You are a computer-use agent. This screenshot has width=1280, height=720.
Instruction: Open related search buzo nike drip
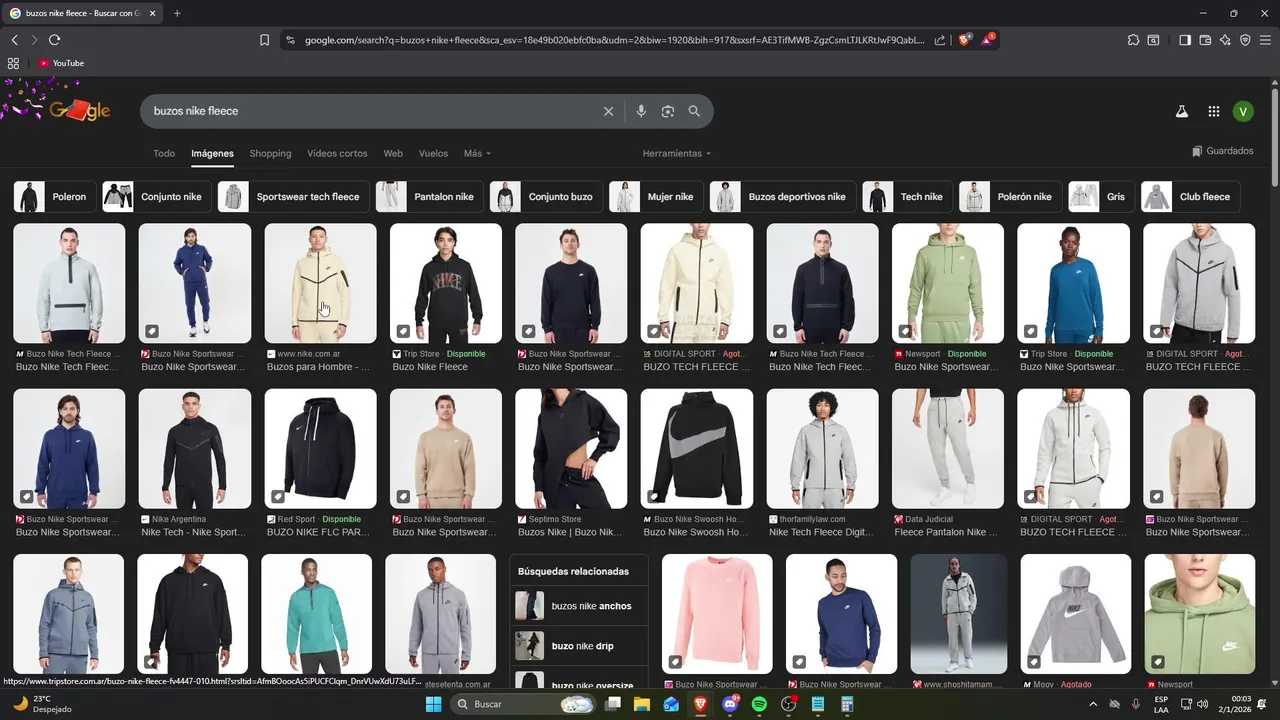tap(578, 646)
